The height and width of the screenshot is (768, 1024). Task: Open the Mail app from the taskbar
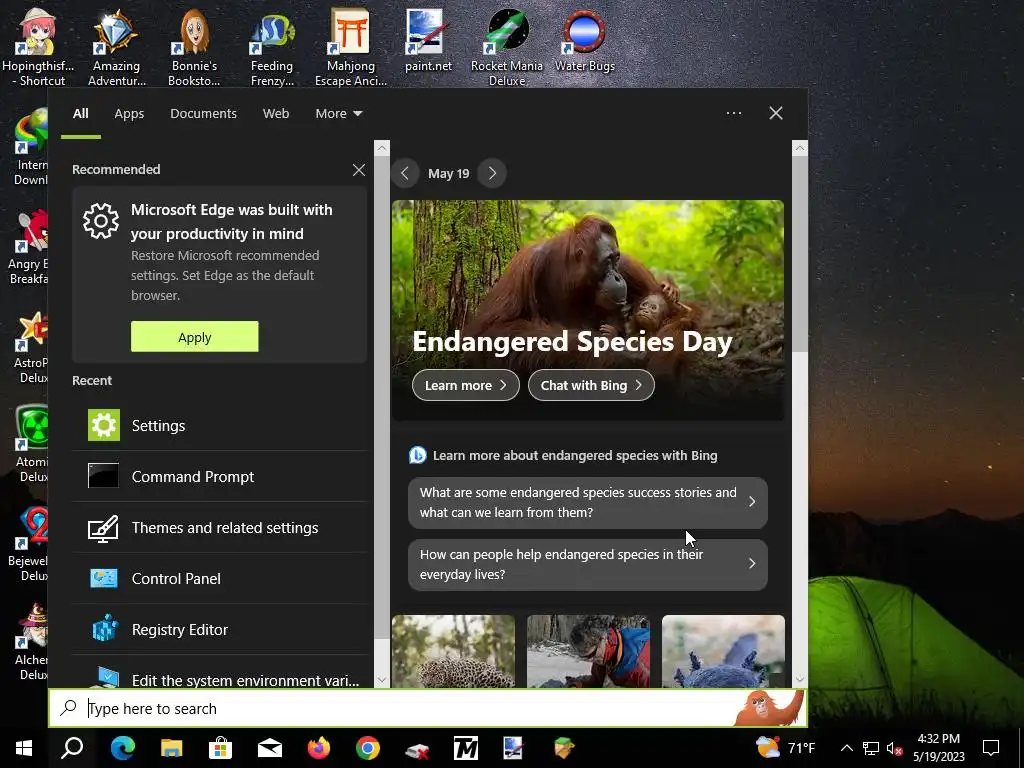(x=269, y=748)
